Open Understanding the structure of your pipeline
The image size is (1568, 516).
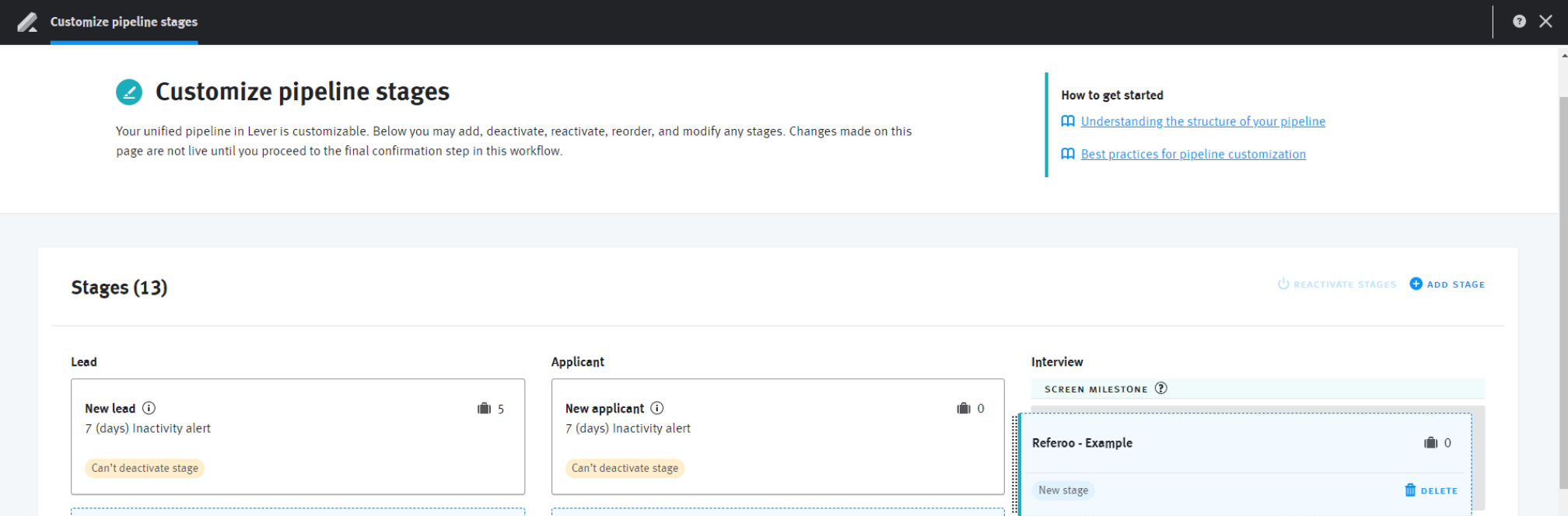(x=1202, y=121)
